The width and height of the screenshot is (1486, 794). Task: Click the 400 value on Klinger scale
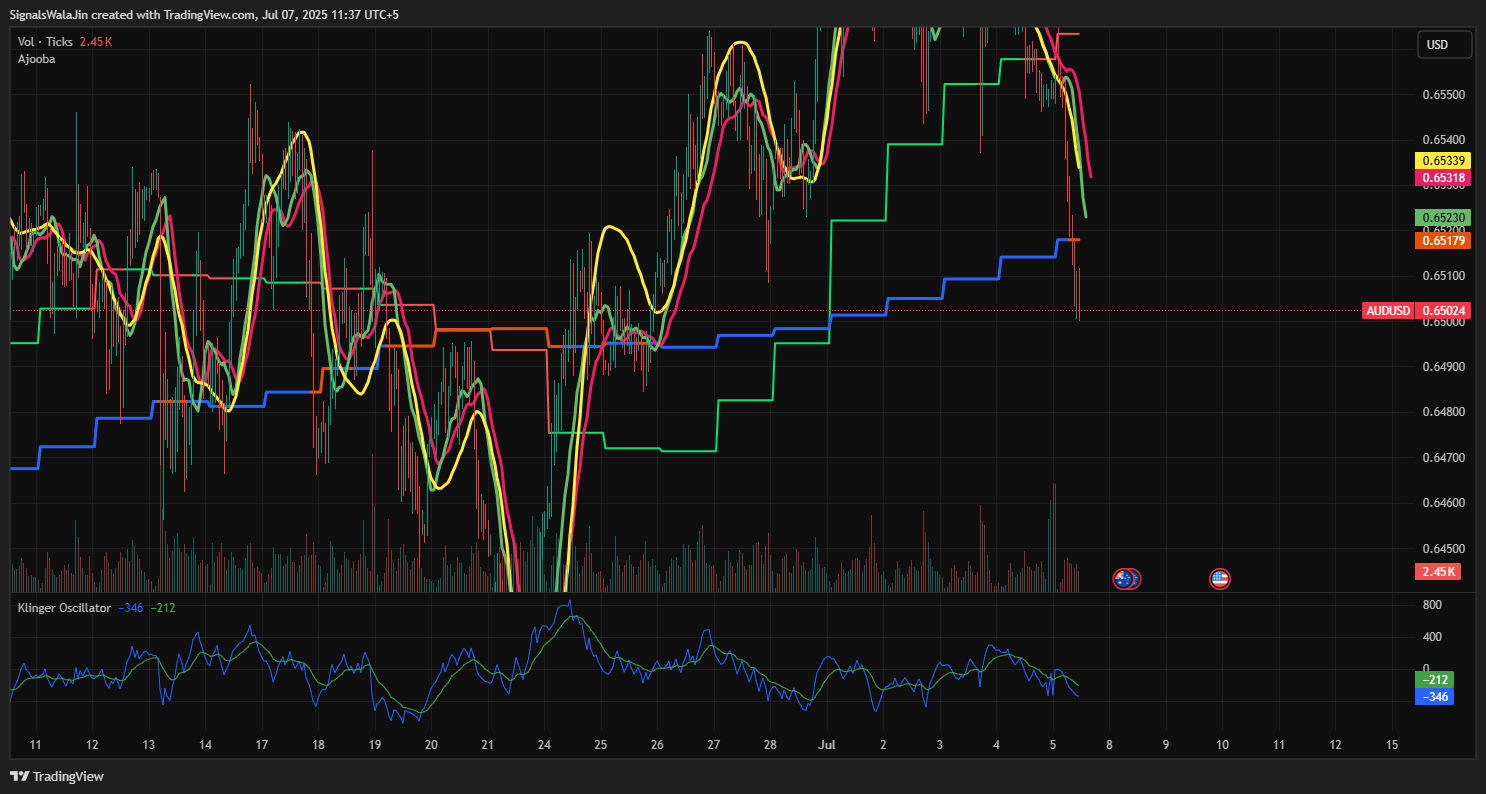point(1432,637)
